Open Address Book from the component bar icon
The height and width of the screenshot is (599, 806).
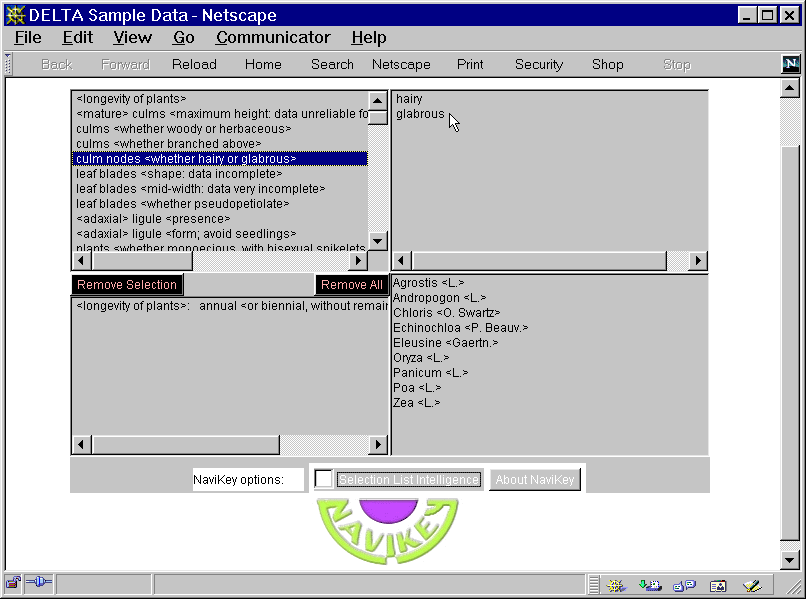tap(718, 585)
